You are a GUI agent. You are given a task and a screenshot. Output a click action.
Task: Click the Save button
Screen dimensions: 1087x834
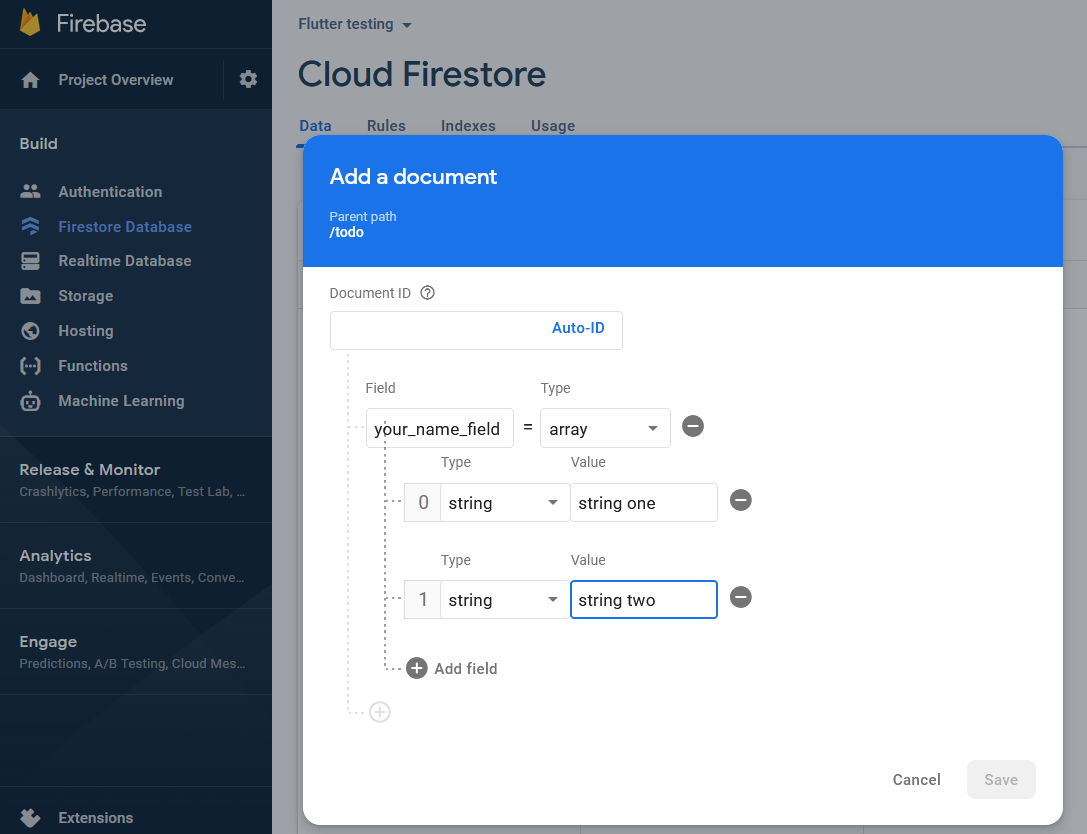tap(1001, 780)
